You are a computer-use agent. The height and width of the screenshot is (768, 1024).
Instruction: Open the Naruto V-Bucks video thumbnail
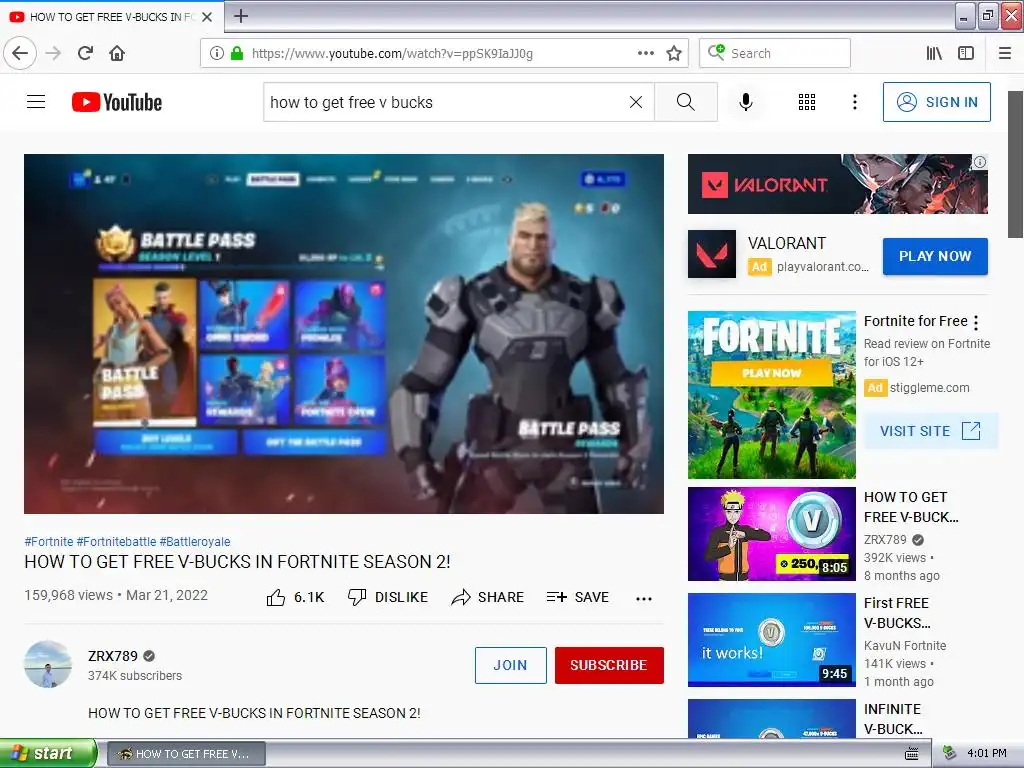(x=771, y=534)
